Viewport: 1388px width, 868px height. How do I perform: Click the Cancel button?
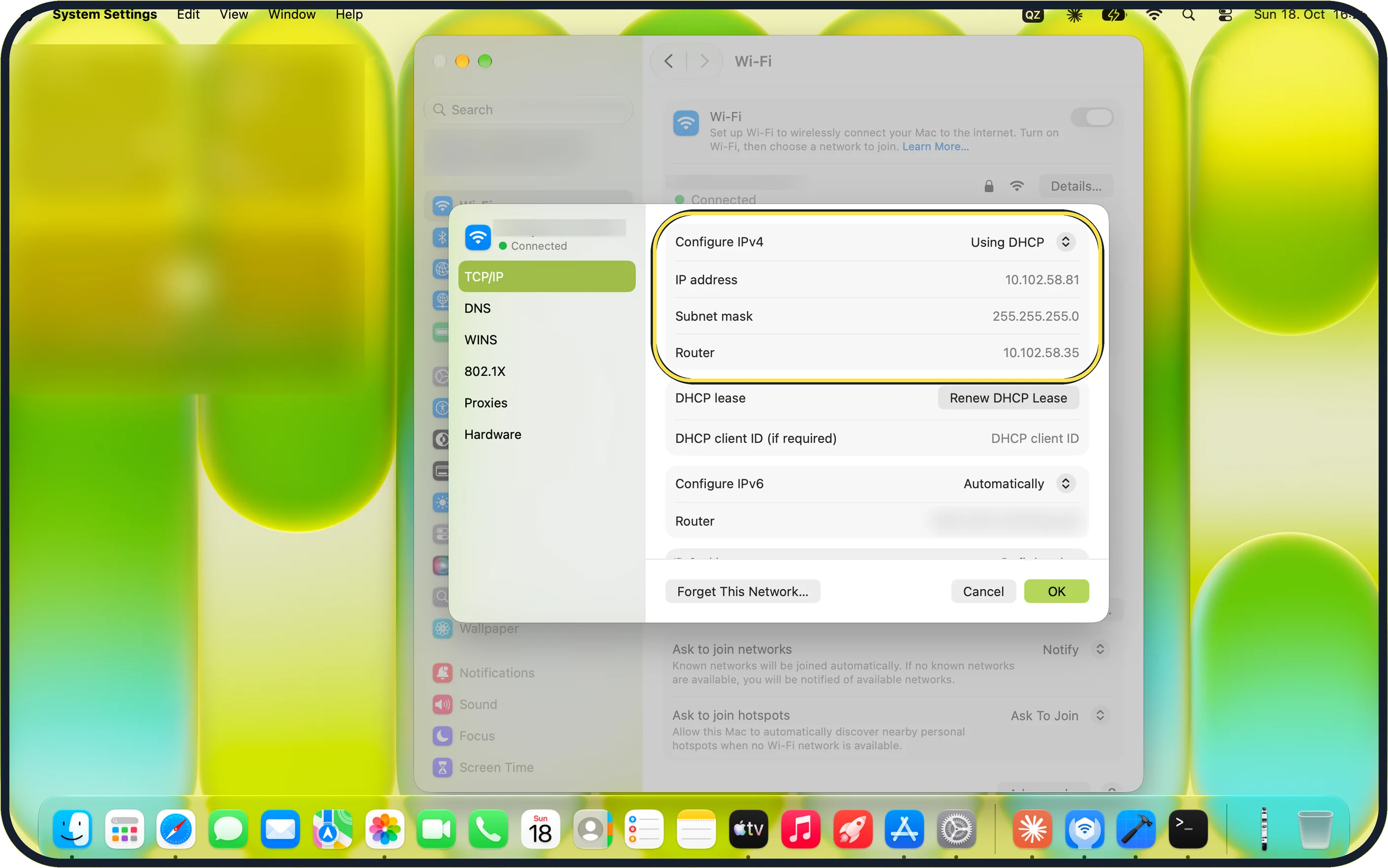click(x=983, y=591)
